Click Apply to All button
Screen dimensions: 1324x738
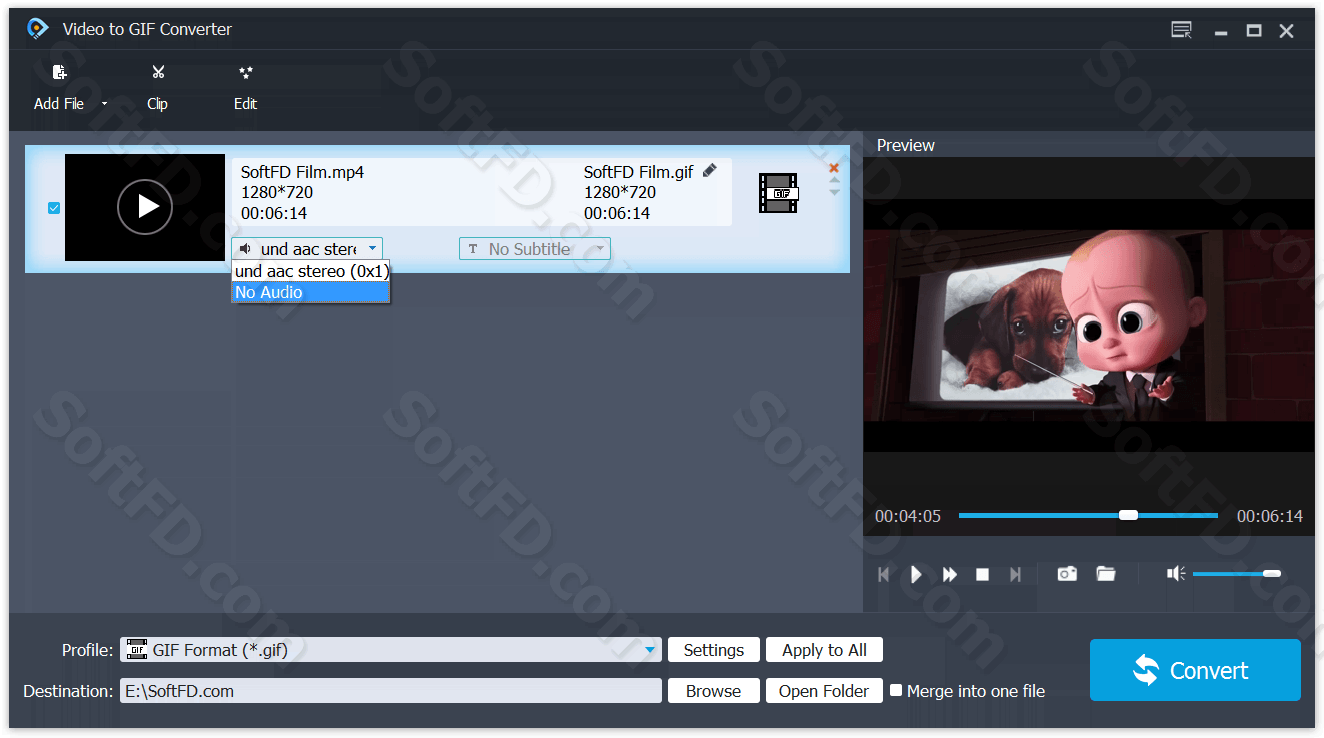pyautogui.click(x=824, y=650)
